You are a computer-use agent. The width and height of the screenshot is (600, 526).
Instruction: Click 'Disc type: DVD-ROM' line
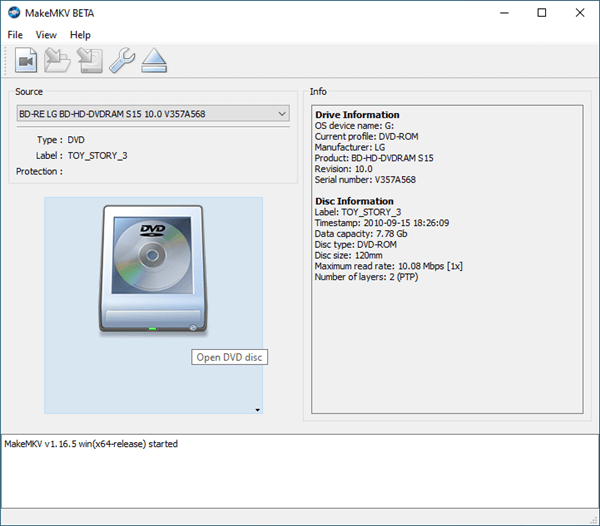coord(355,244)
